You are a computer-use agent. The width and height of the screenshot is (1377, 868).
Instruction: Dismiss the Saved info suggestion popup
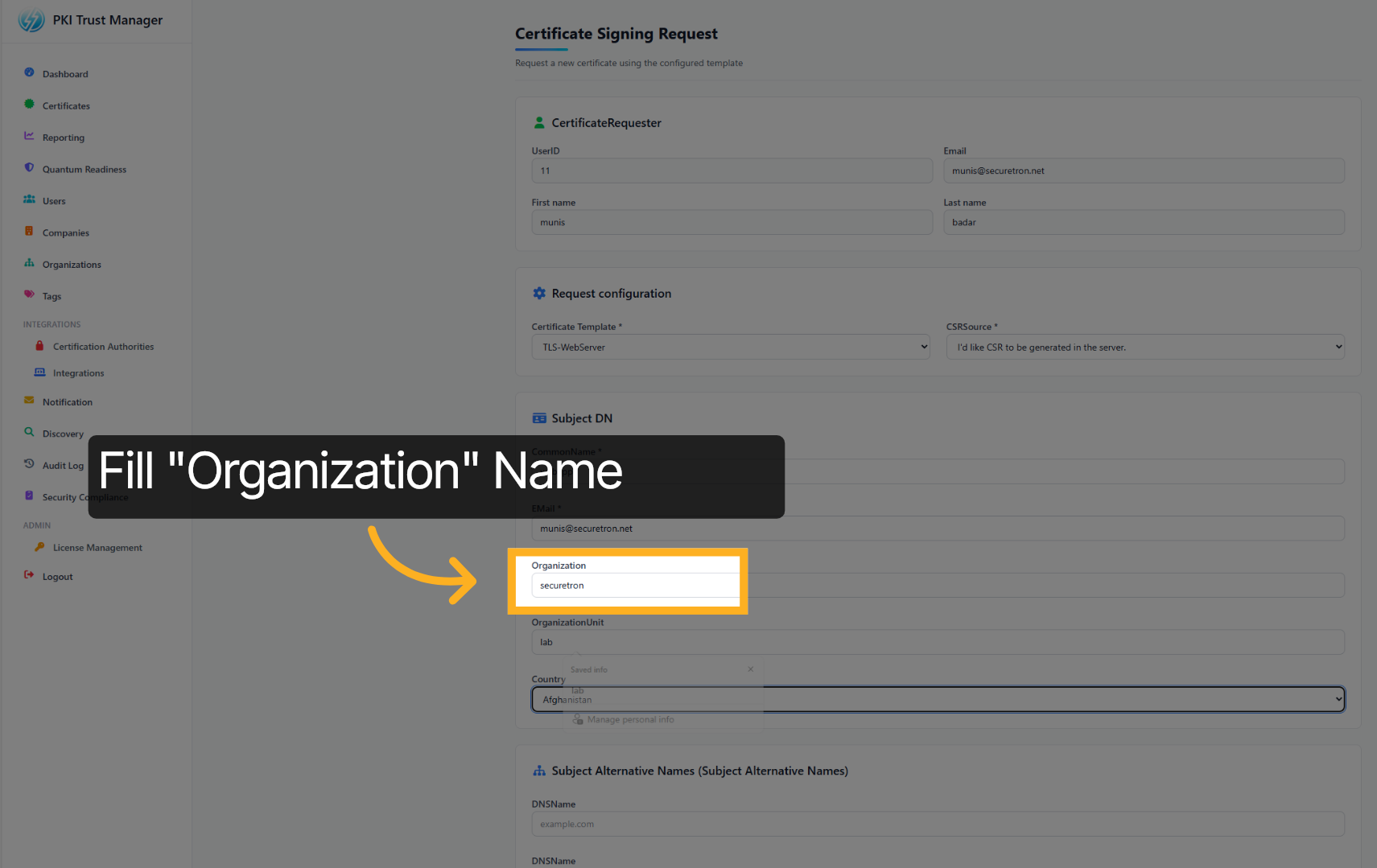coord(751,668)
